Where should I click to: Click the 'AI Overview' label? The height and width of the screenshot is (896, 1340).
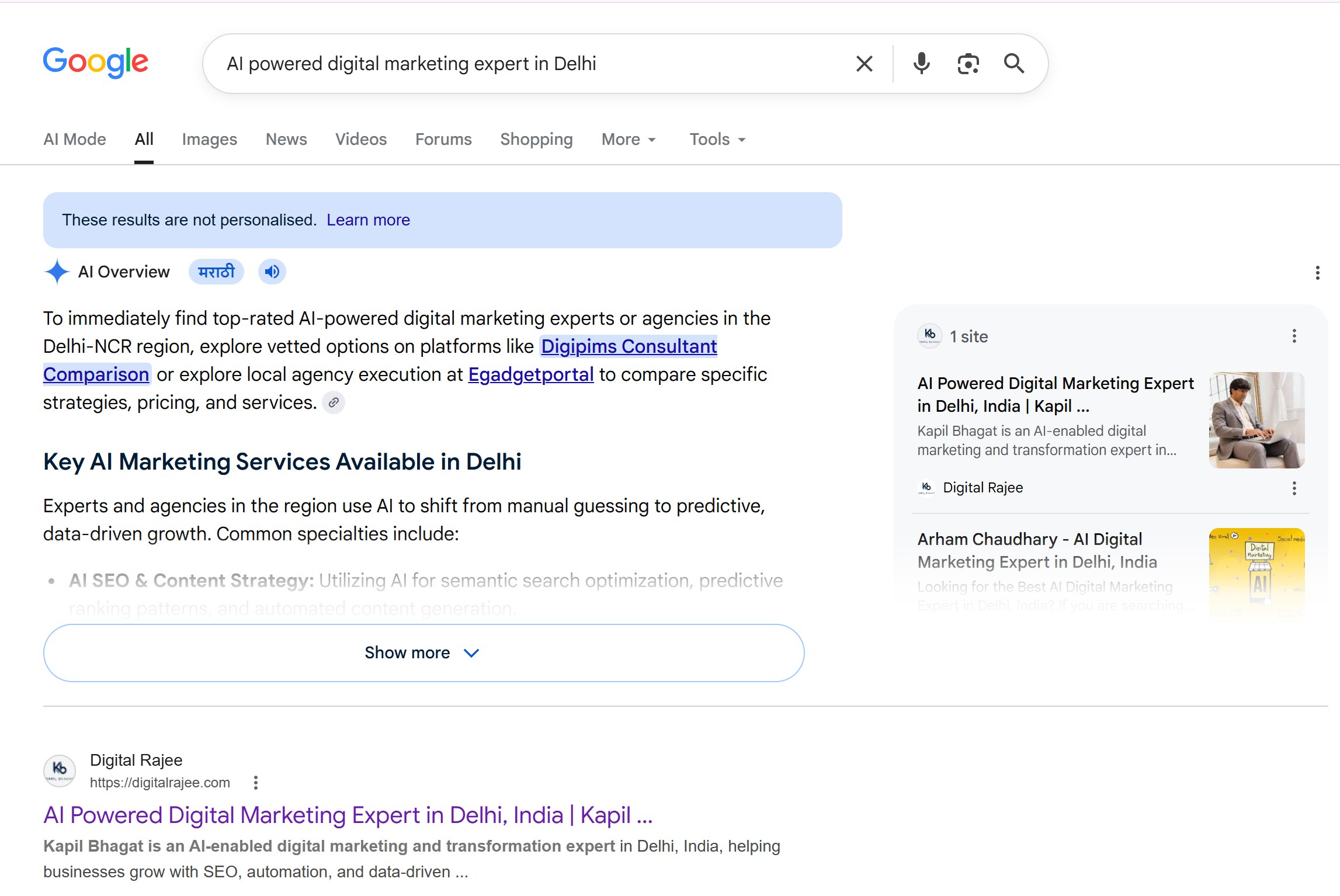click(x=124, y=272)
